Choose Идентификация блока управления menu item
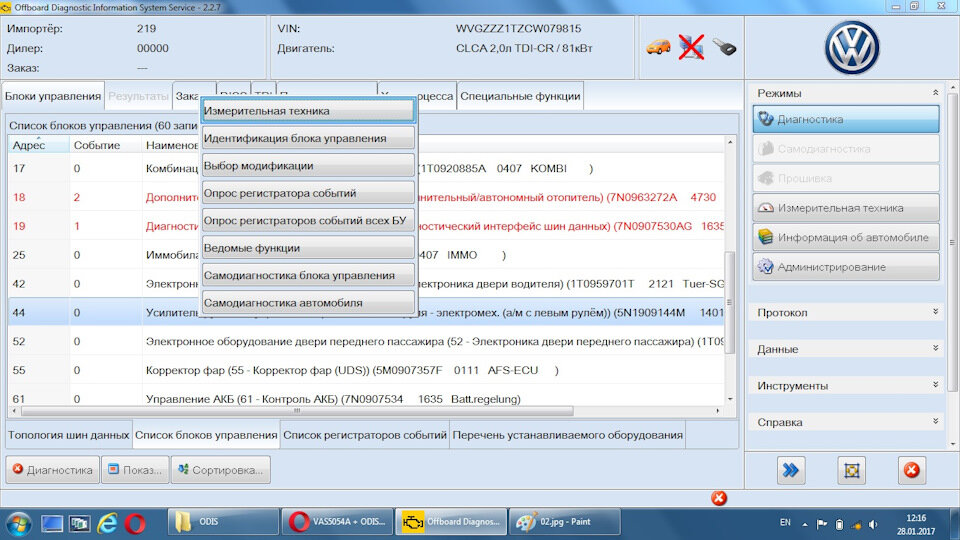The height and width of the screenshot is (540, 960). coord(309,138)
